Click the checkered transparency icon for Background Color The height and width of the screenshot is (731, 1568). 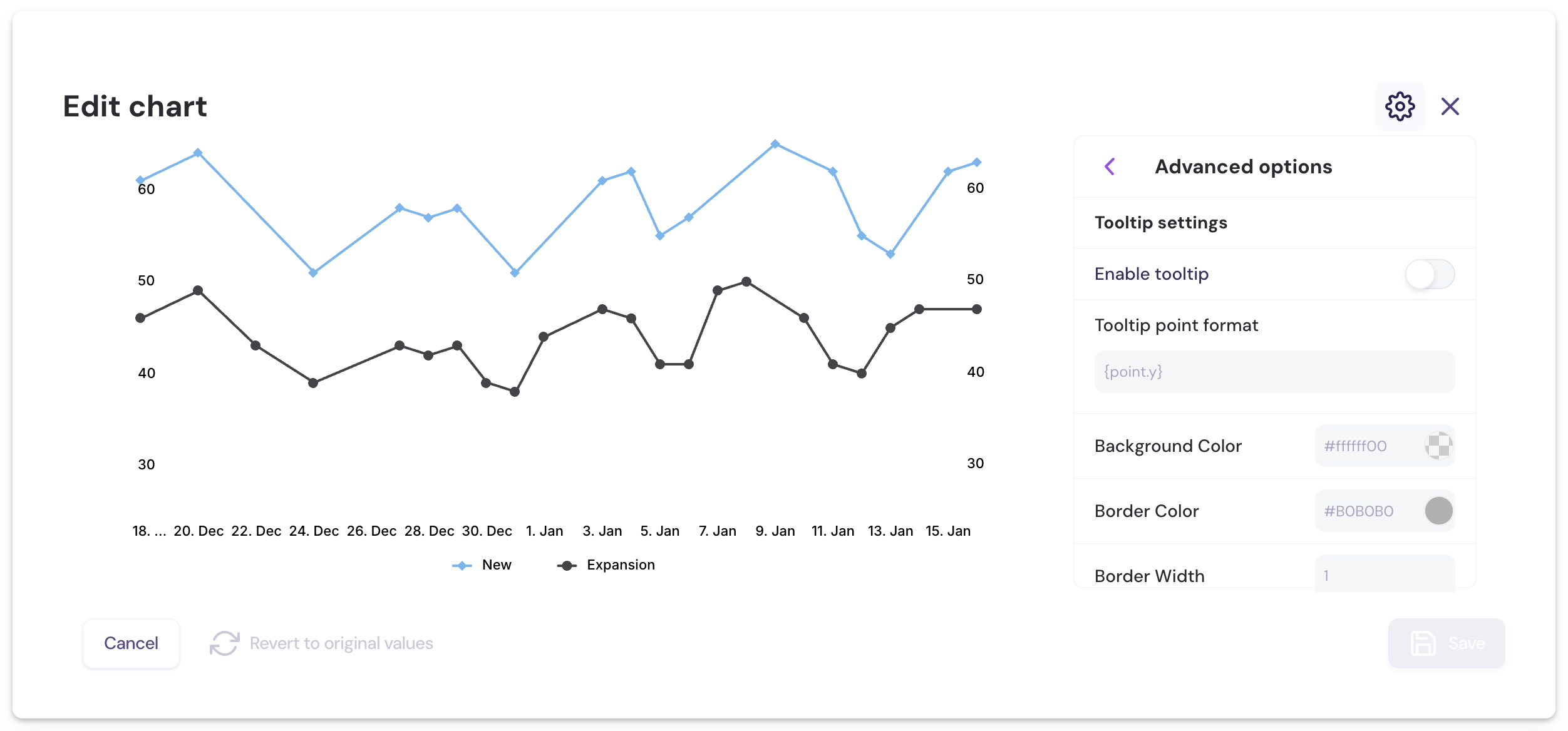[1437, 446]
